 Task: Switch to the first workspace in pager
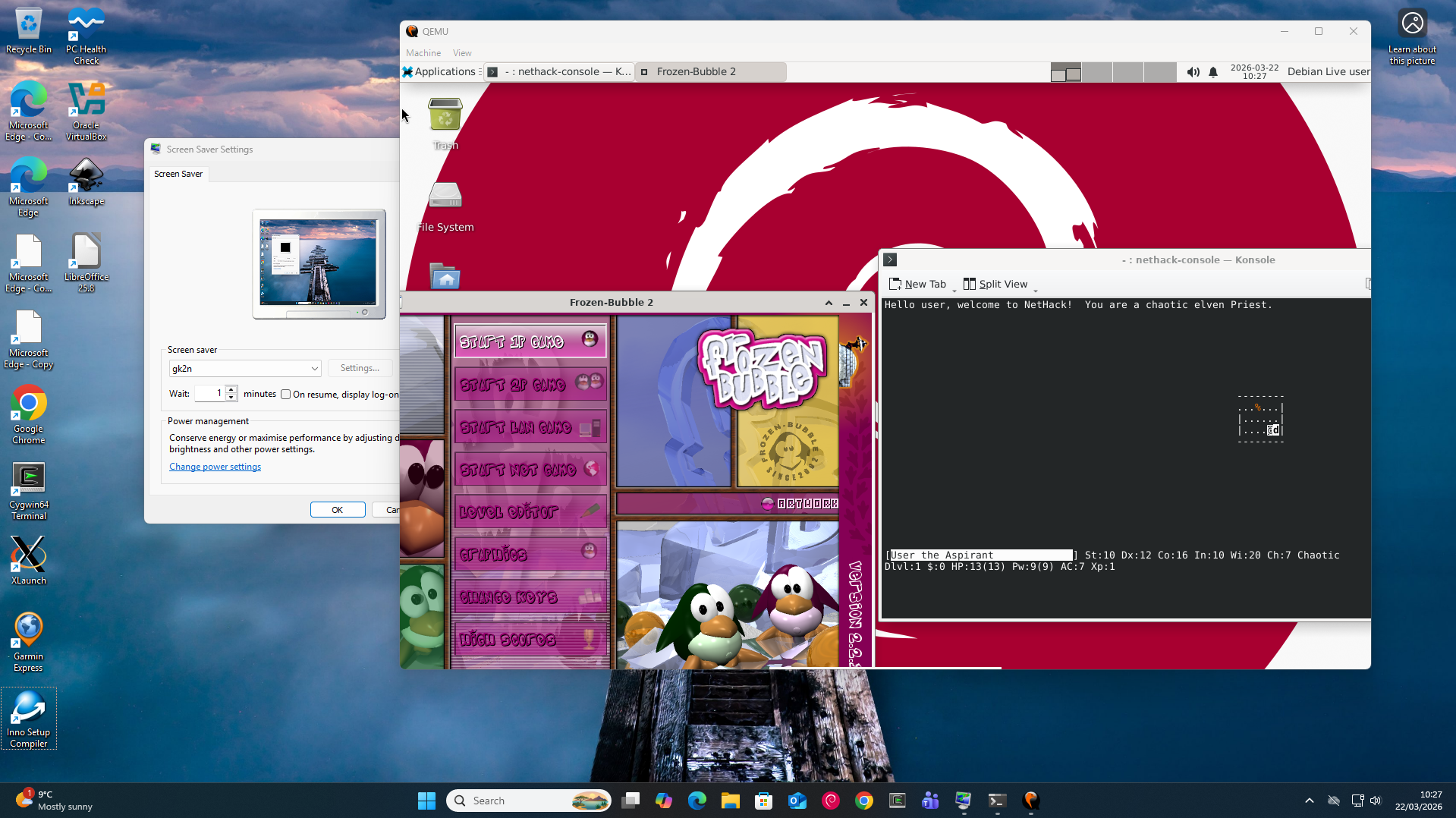(1065, 72)
